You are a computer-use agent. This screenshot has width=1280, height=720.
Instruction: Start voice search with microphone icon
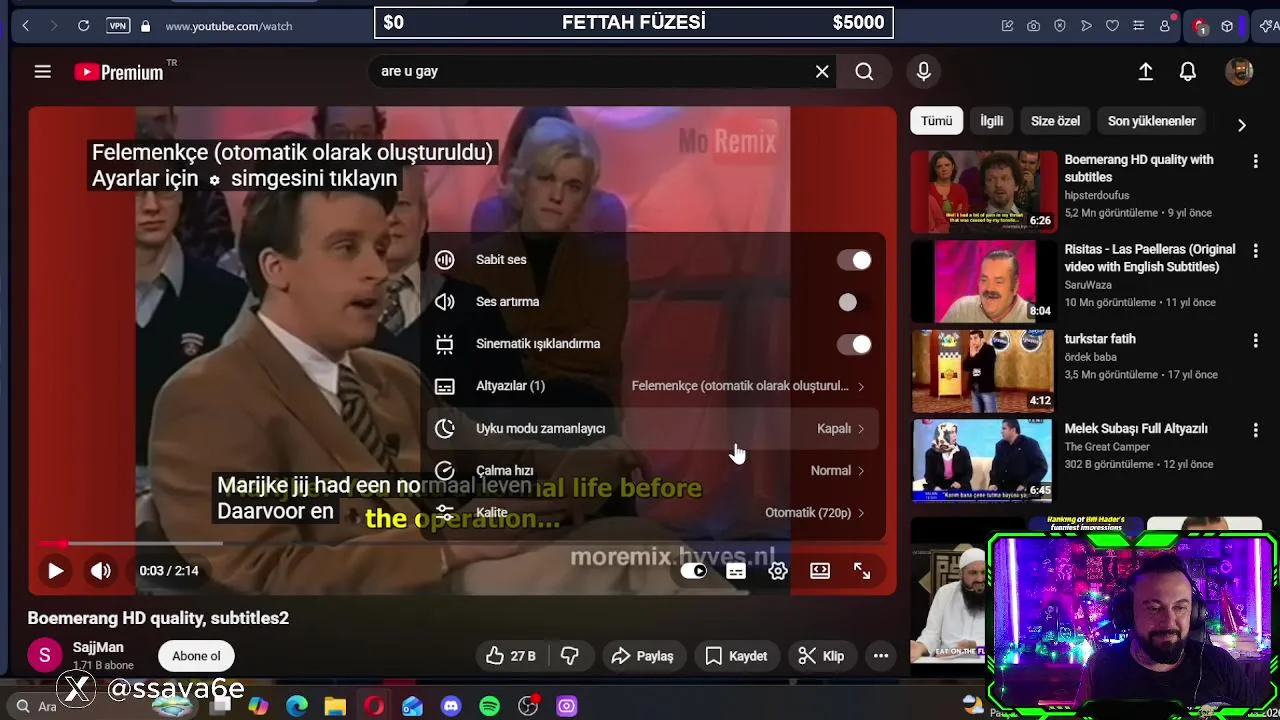coord(923,71)
